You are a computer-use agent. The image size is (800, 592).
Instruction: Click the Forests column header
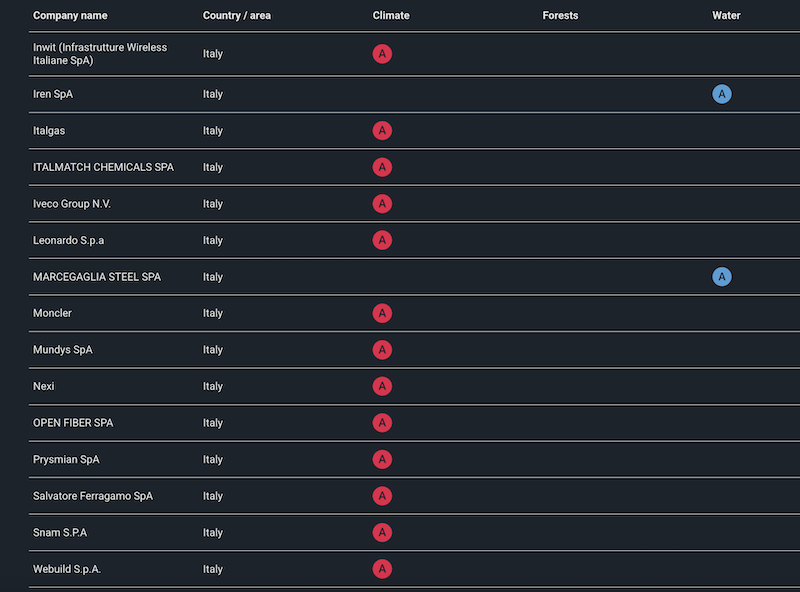[560, 16]
